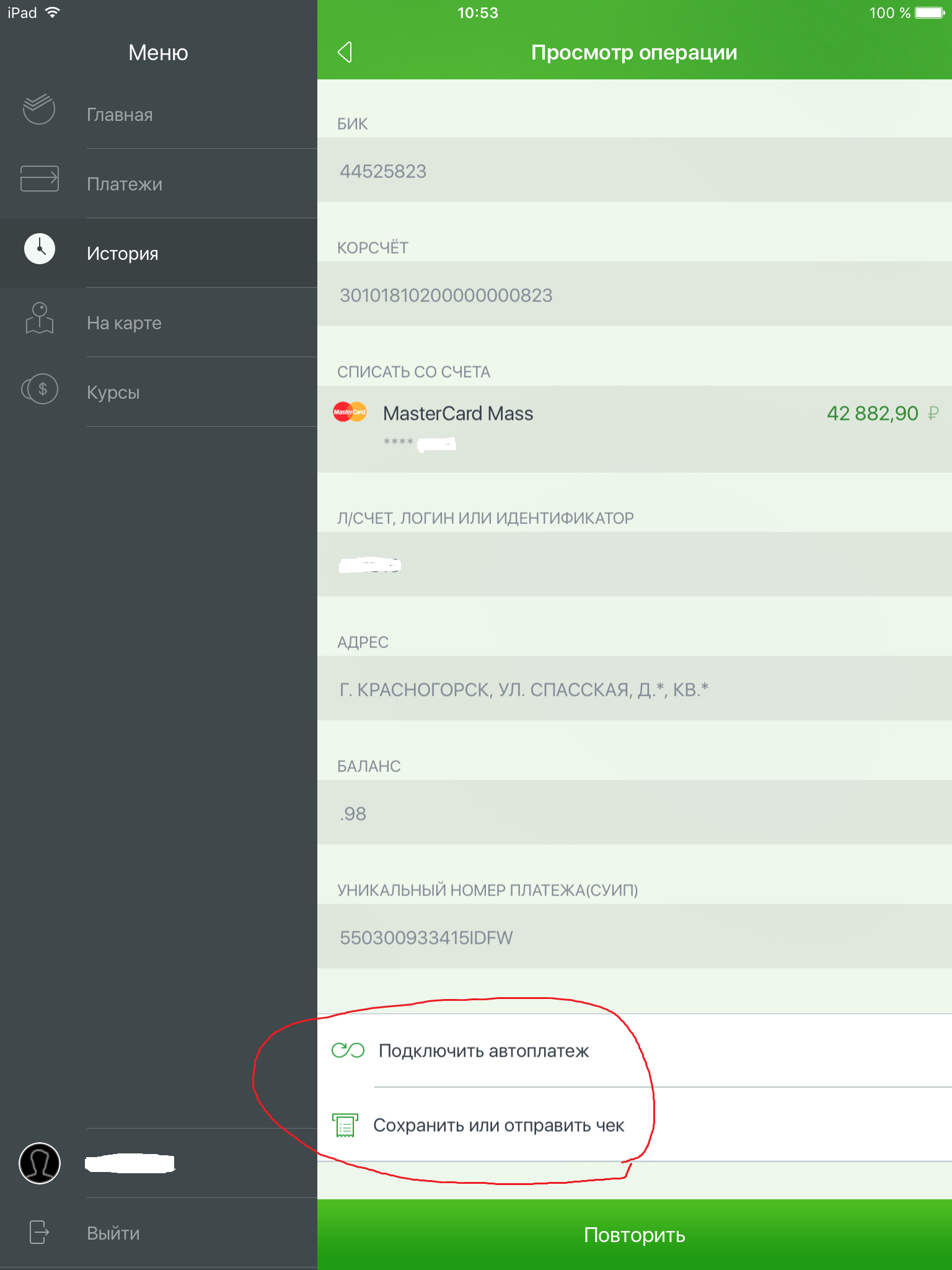
Task: Tap the receipt icon
Action: click(345, 1125)
